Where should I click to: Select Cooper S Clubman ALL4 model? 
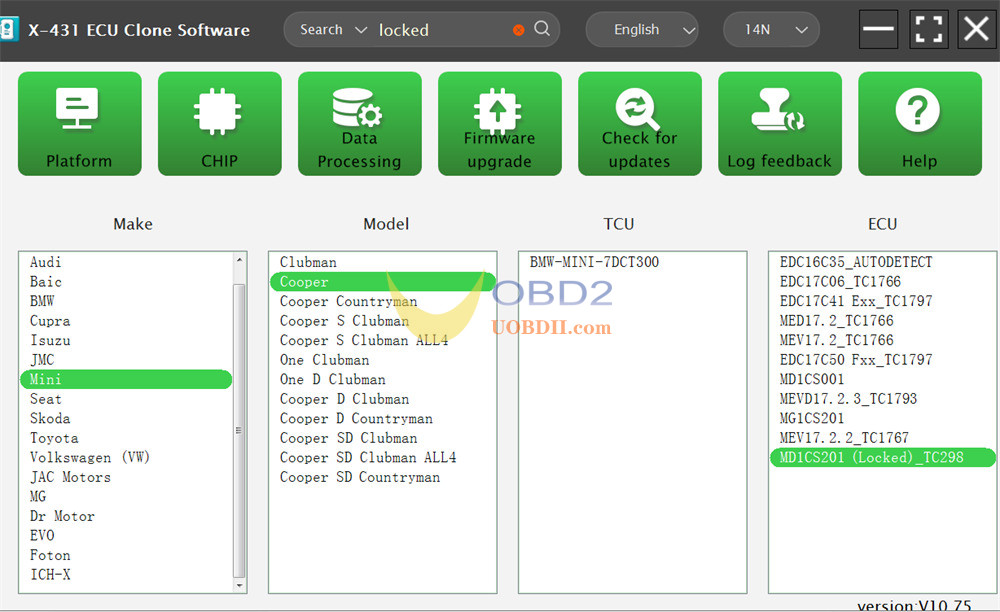coord(383,340)
